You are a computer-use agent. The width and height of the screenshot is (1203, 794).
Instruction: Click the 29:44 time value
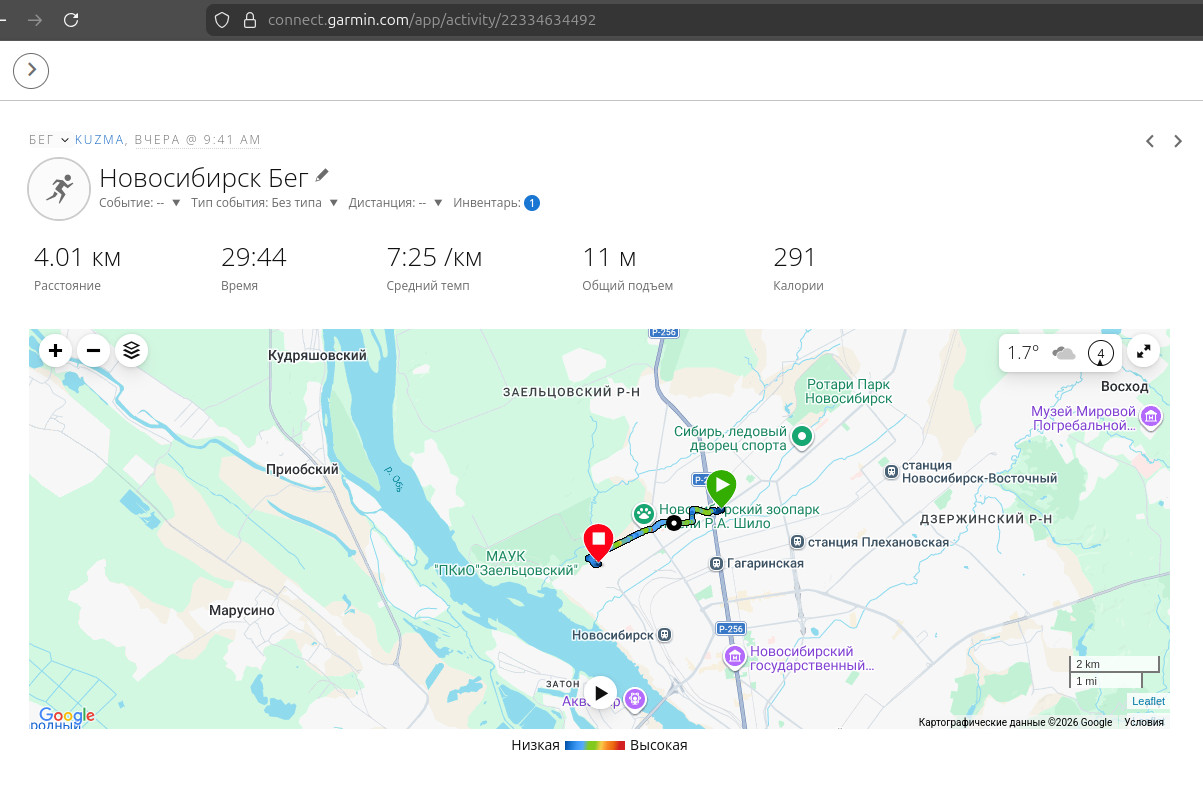click(x=254, y=258)
